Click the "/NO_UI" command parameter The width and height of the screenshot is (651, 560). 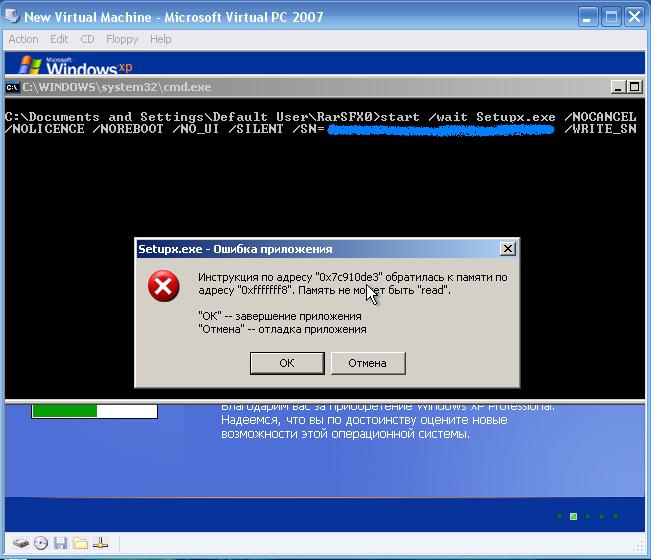(x=196, y=129)
